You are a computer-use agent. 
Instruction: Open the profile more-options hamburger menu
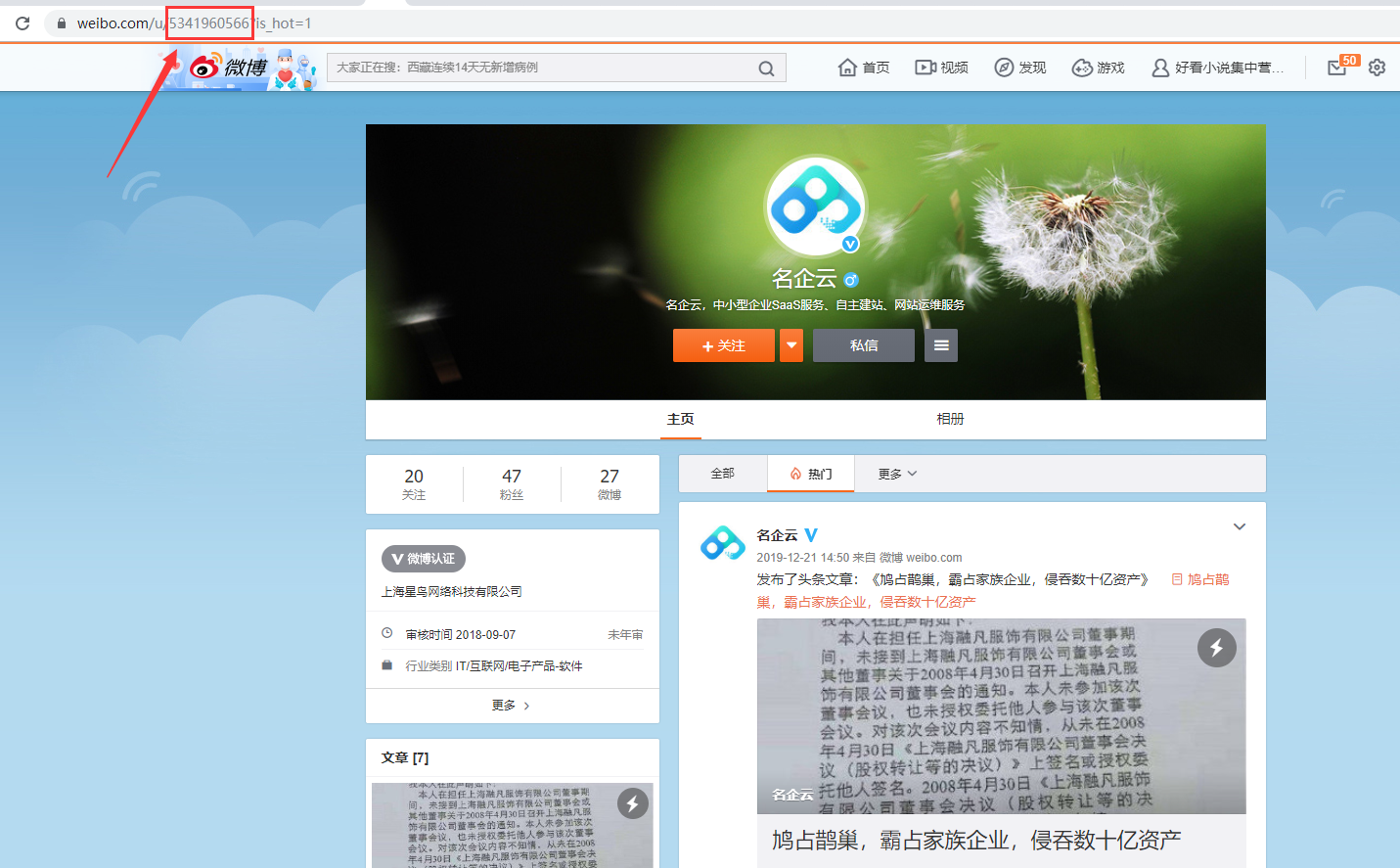click(941, 345)
